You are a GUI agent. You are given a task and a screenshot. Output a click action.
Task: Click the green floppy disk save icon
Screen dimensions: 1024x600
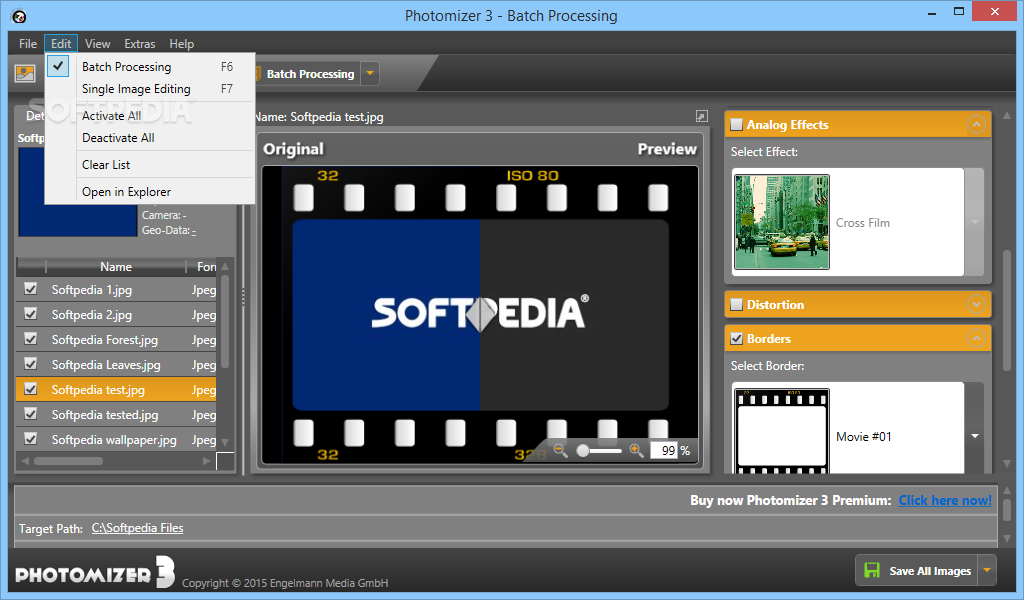pos(872,570)
